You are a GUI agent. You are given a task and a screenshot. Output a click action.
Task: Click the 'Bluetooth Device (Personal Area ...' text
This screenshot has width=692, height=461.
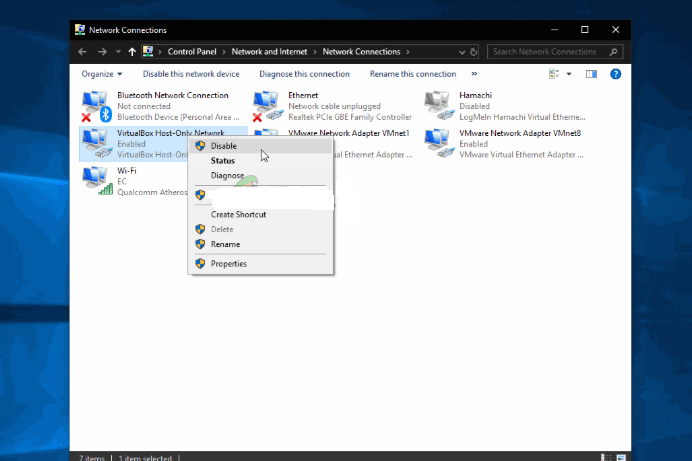click(178, 117)
